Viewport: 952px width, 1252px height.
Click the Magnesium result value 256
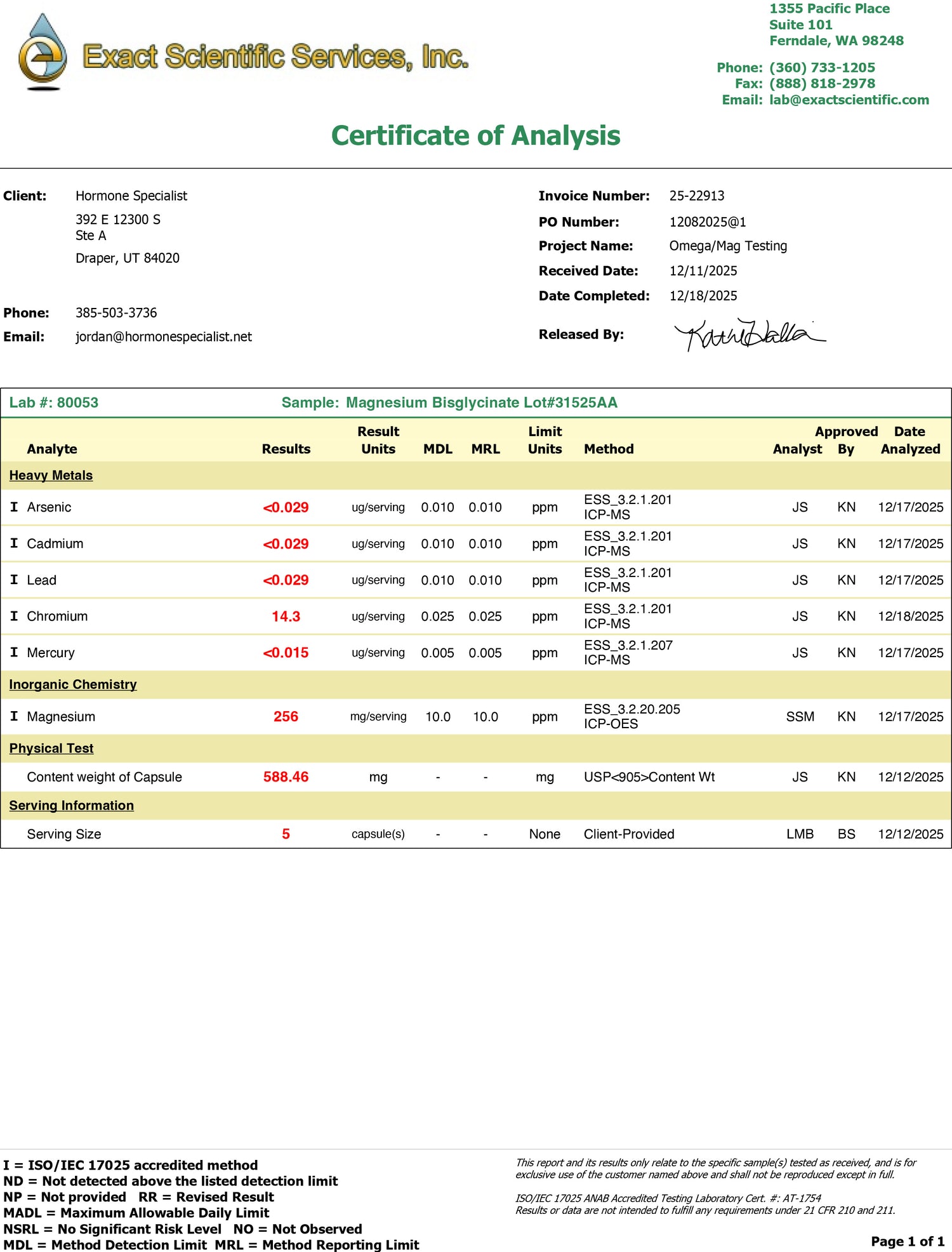[x=286, y=717]
